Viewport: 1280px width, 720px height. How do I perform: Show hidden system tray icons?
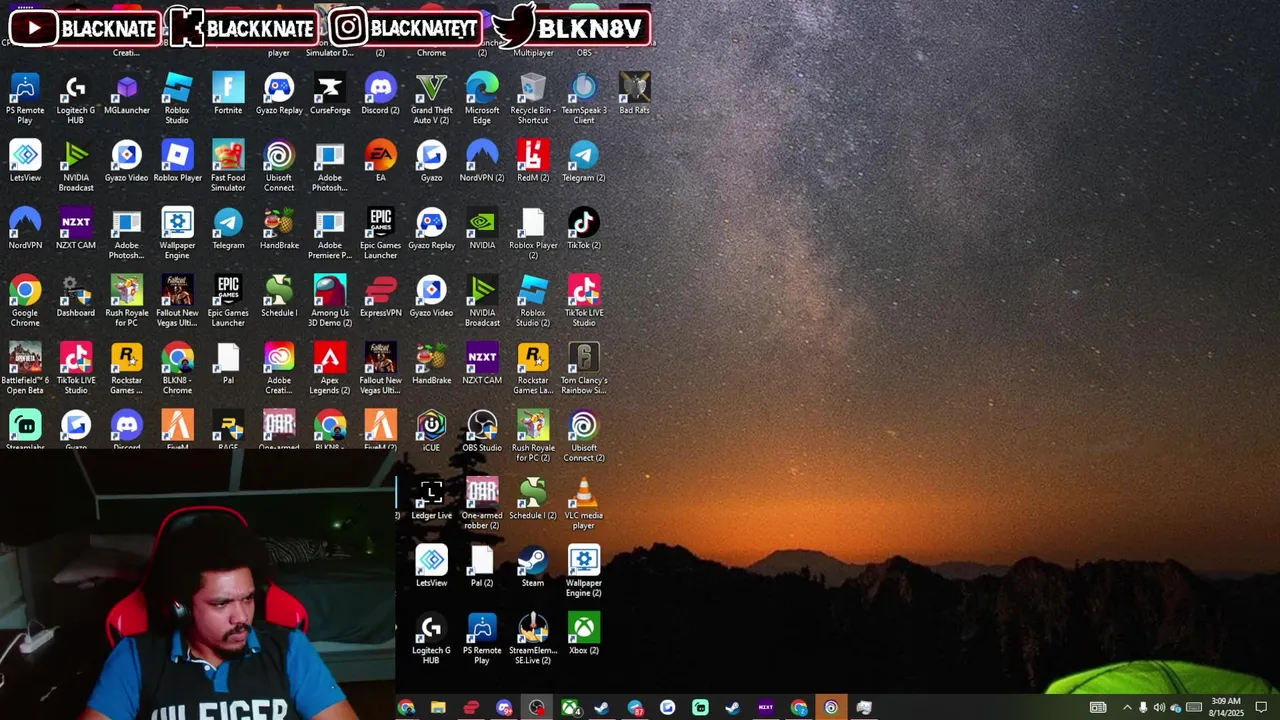(1127, 708)
